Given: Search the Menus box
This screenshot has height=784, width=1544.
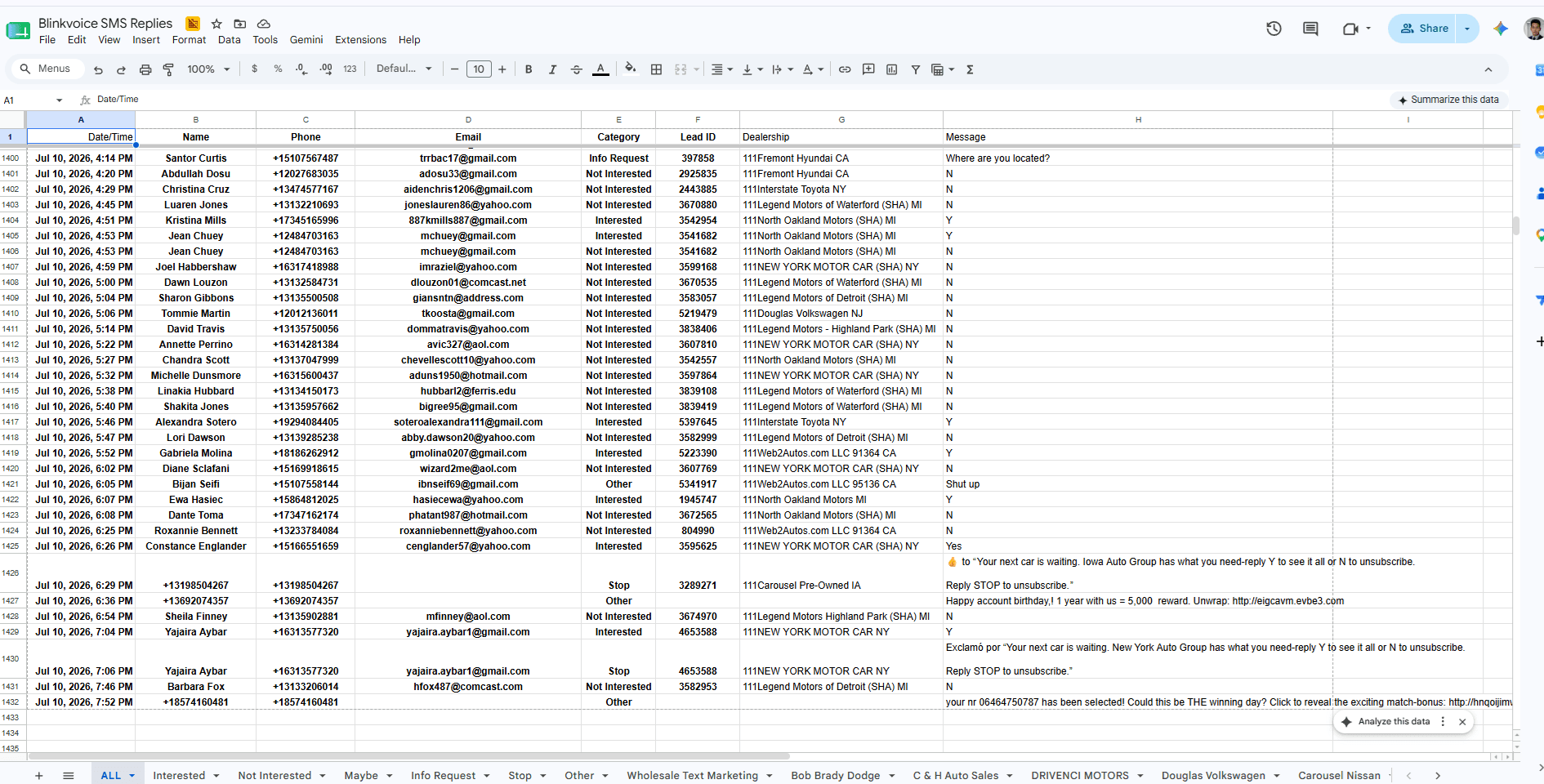Looking at the screenshot, I should (47, 69).
